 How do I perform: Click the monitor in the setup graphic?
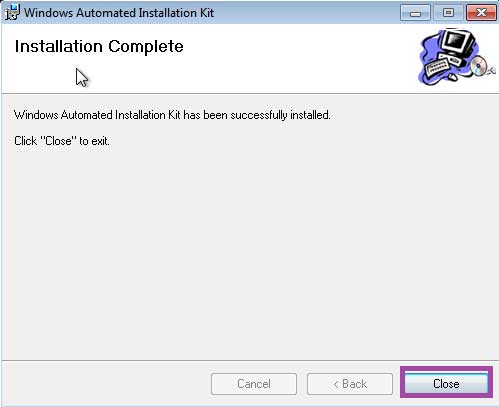coord(457,43)
